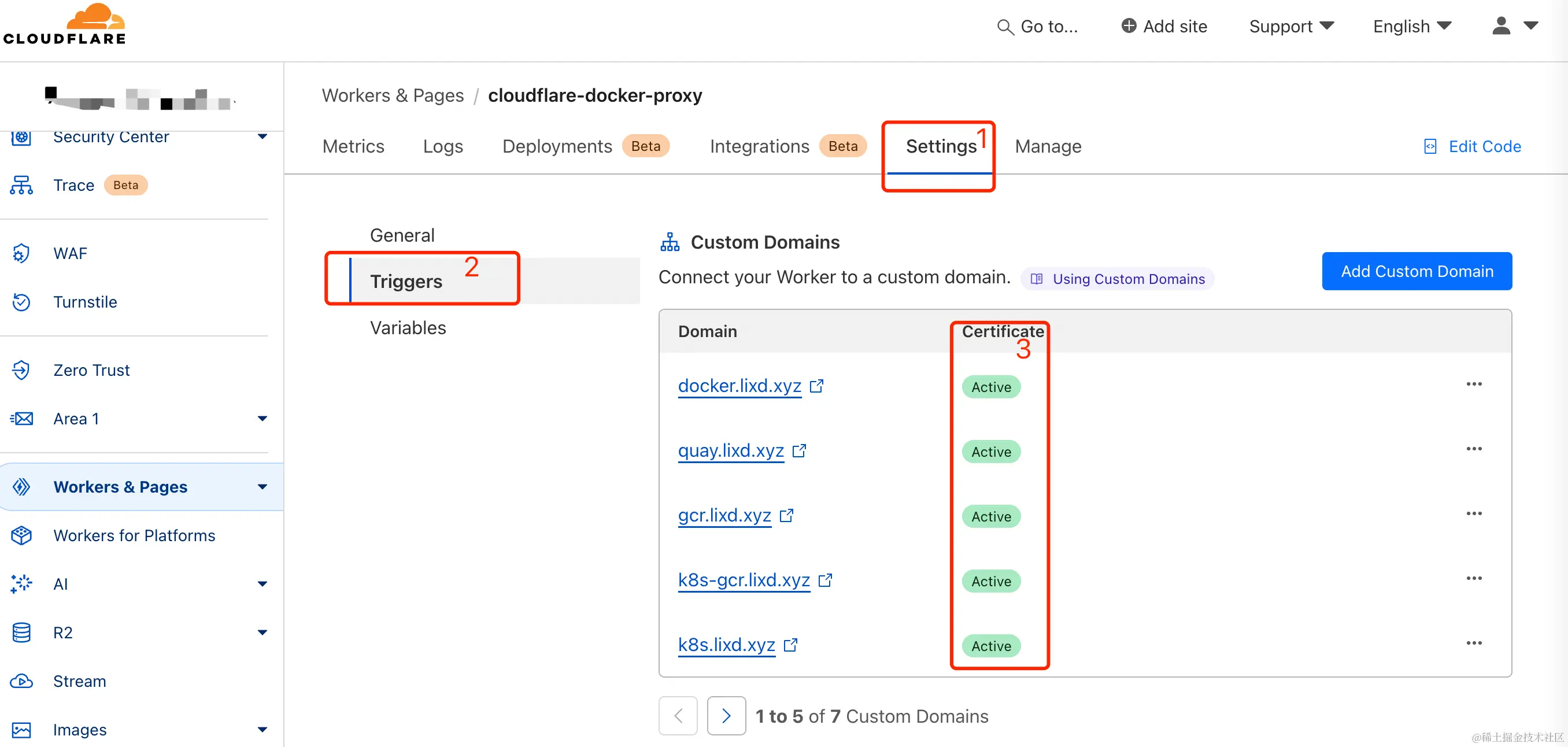This screenshot has height=747, width=1568.
Task: Click the Add site plus icon
Action: click(x=1129, y=25)
